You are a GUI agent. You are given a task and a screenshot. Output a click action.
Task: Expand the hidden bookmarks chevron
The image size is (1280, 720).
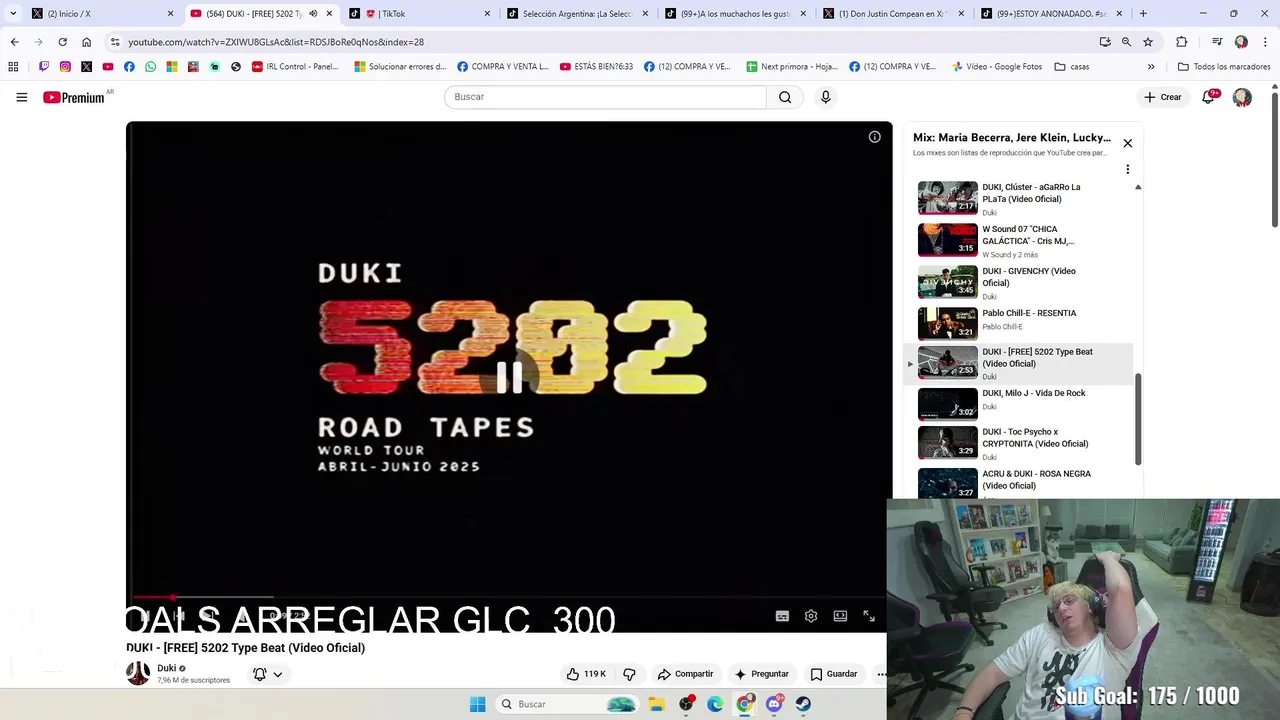(x=1151, y=67)
